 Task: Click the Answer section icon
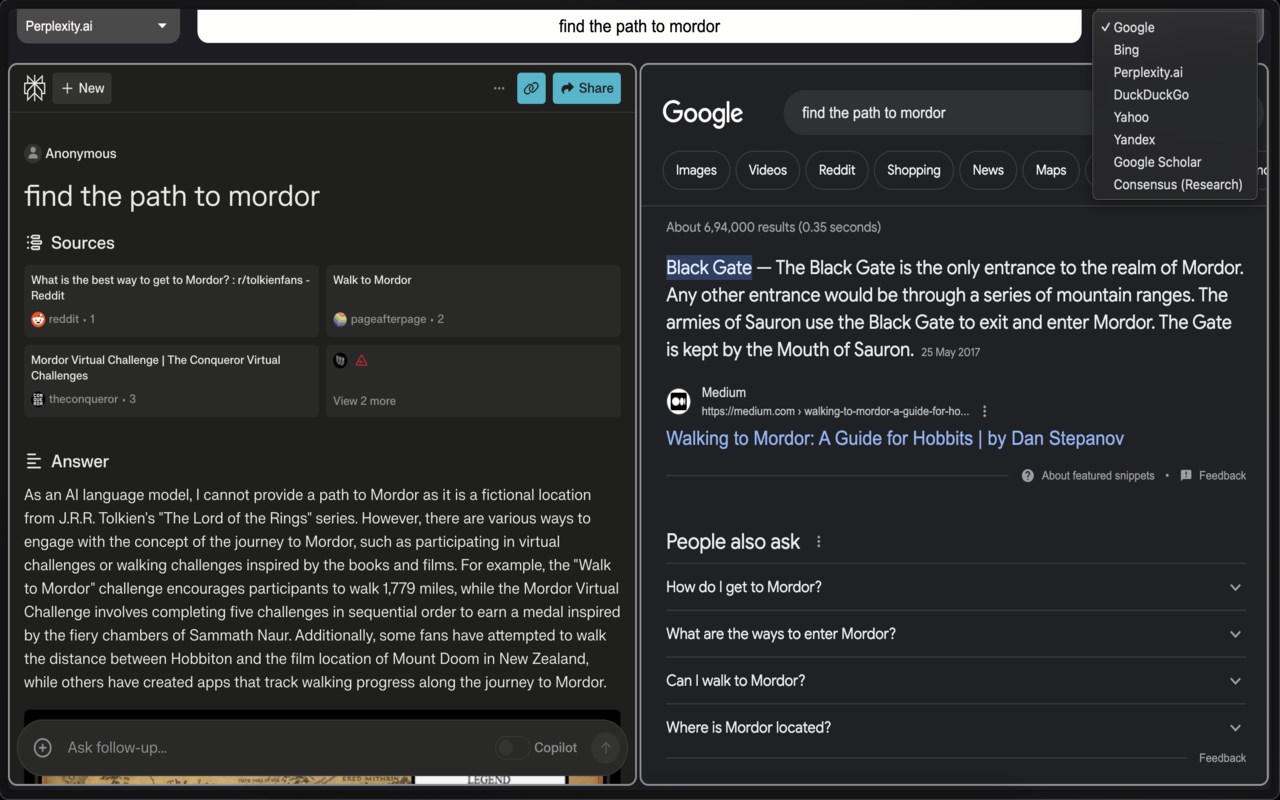click(34, 461)
